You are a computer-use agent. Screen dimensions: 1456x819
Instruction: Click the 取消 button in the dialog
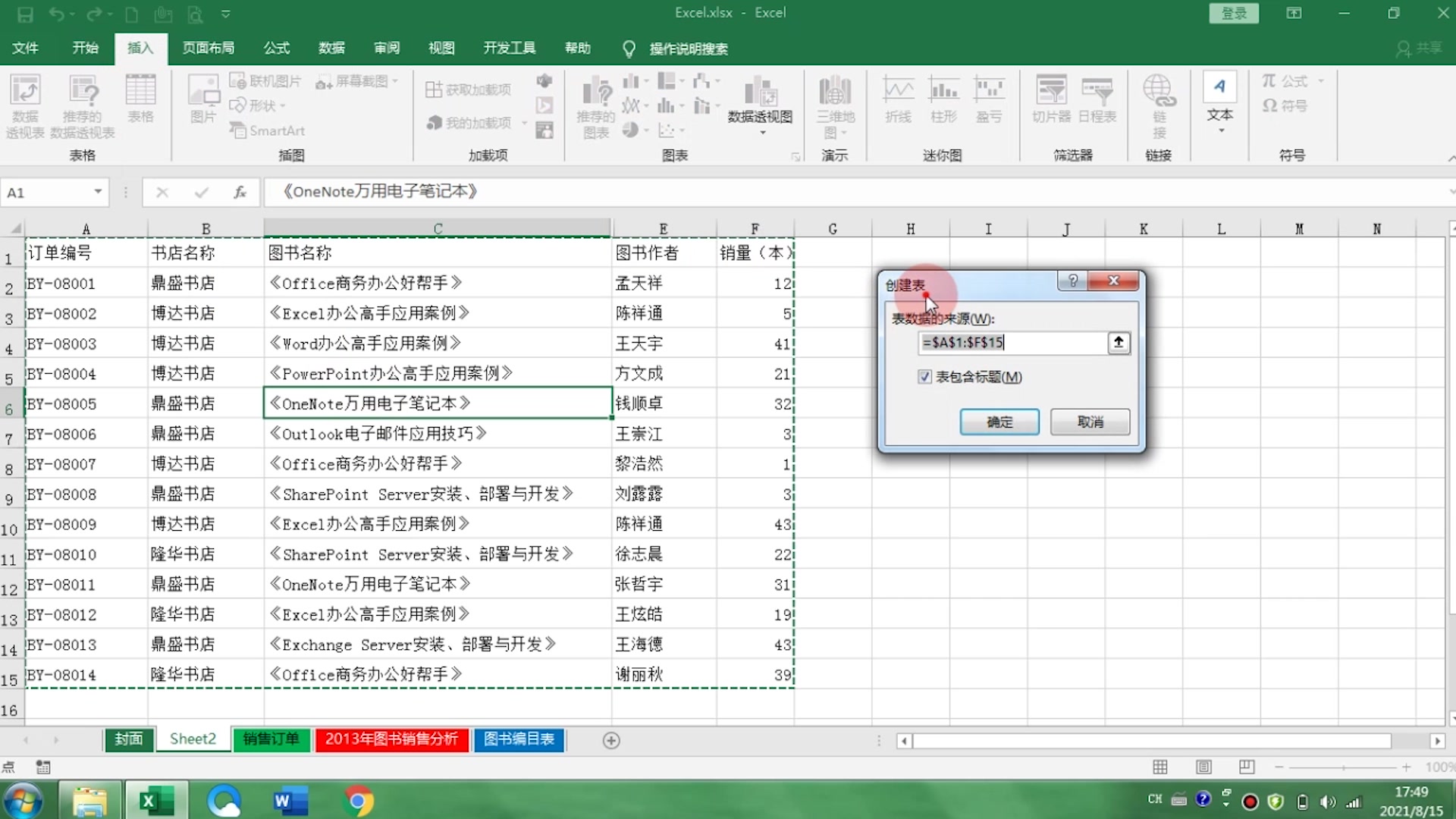1090,422
